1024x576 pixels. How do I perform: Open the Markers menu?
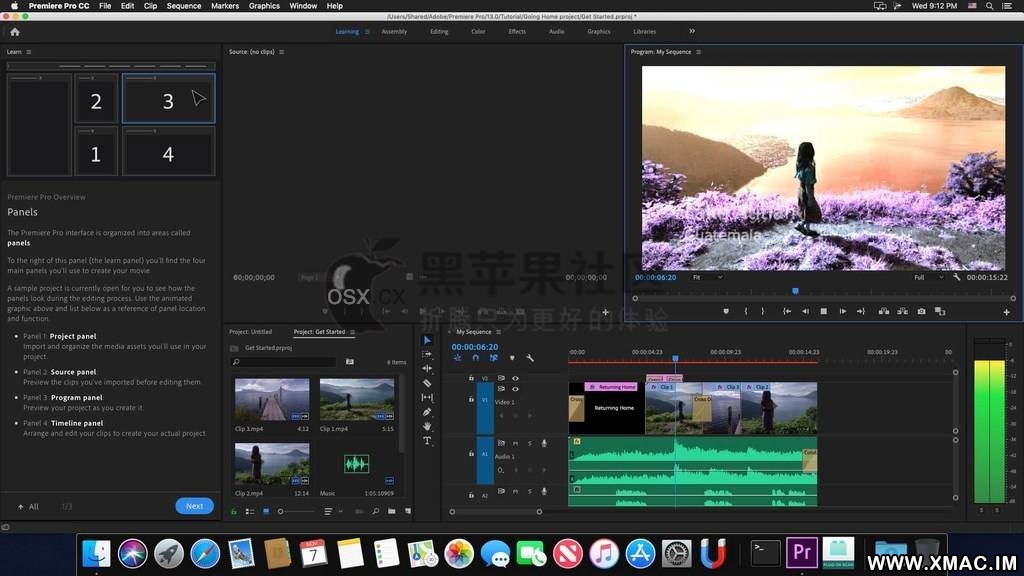coord(225,6)
